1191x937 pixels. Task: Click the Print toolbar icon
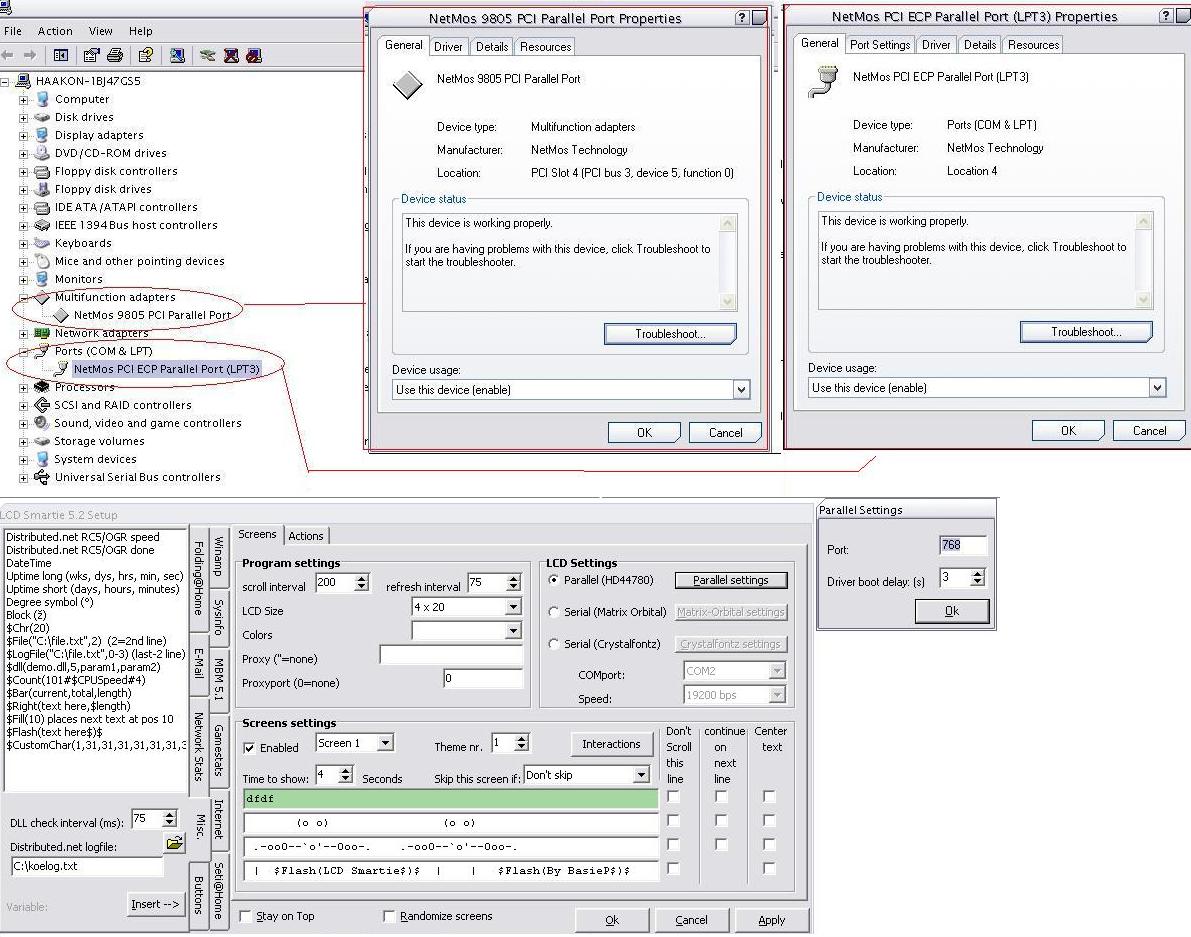[114, 55]
